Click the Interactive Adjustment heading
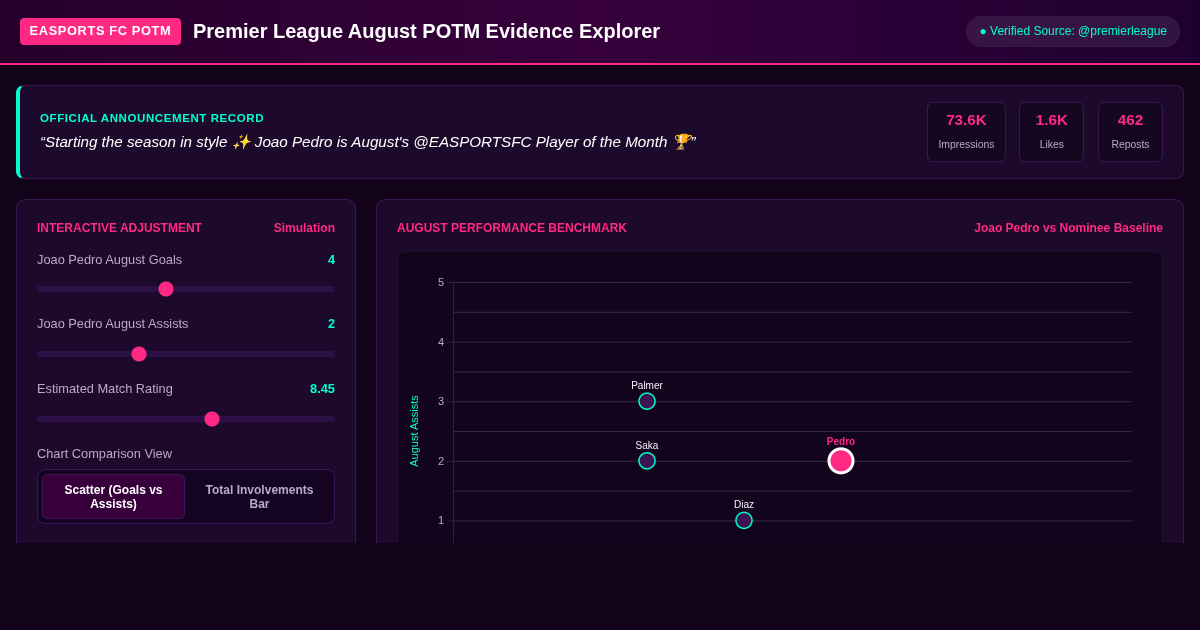 [119, 228]
